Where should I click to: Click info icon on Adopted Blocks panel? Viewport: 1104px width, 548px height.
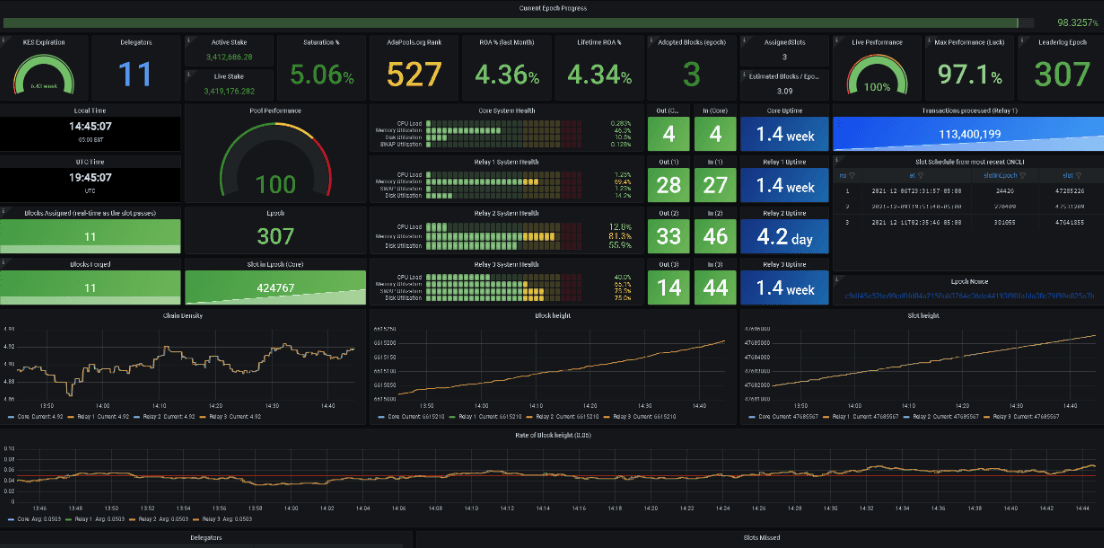[x=650, y=38]
